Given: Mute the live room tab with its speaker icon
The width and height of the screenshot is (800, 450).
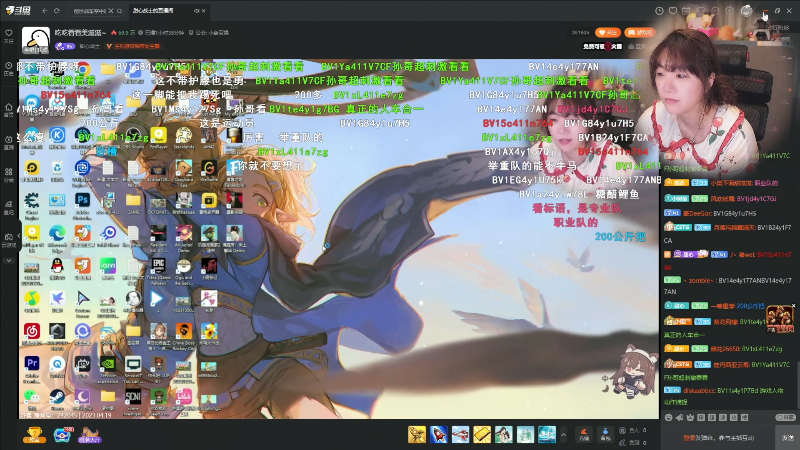Looking at the screenshot, I should click(x=196, y=11).
